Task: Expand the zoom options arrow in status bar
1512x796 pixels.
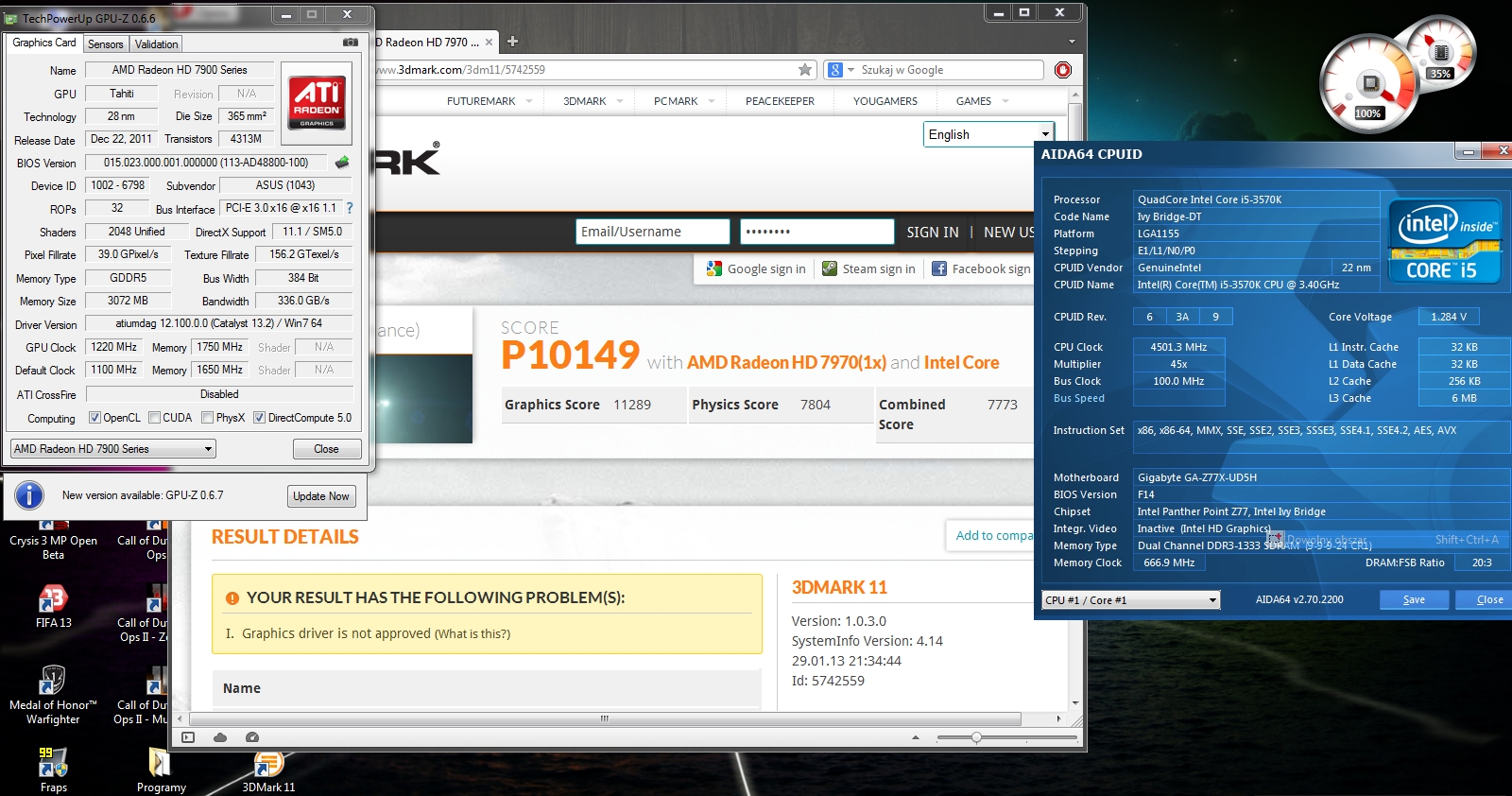Action: point(915,737)
